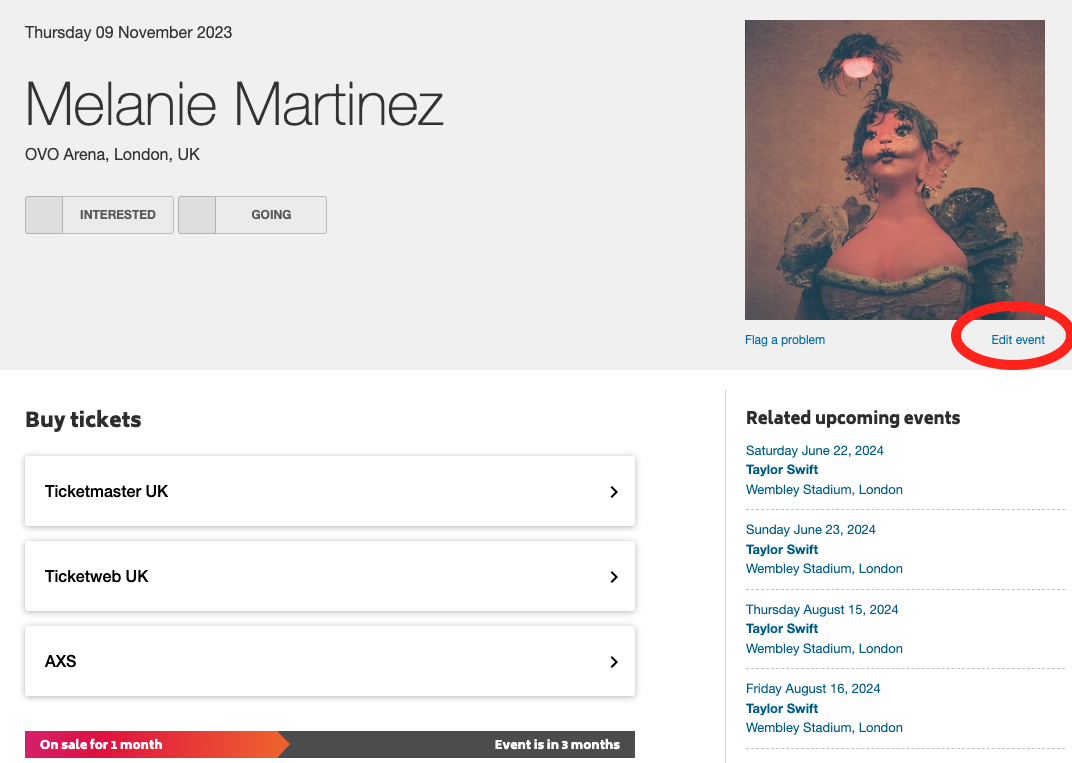This screenshot has width=1072, height=763.
Task: Click the chevron arrow on Ticketweb UK row
Action: point(613,576)
